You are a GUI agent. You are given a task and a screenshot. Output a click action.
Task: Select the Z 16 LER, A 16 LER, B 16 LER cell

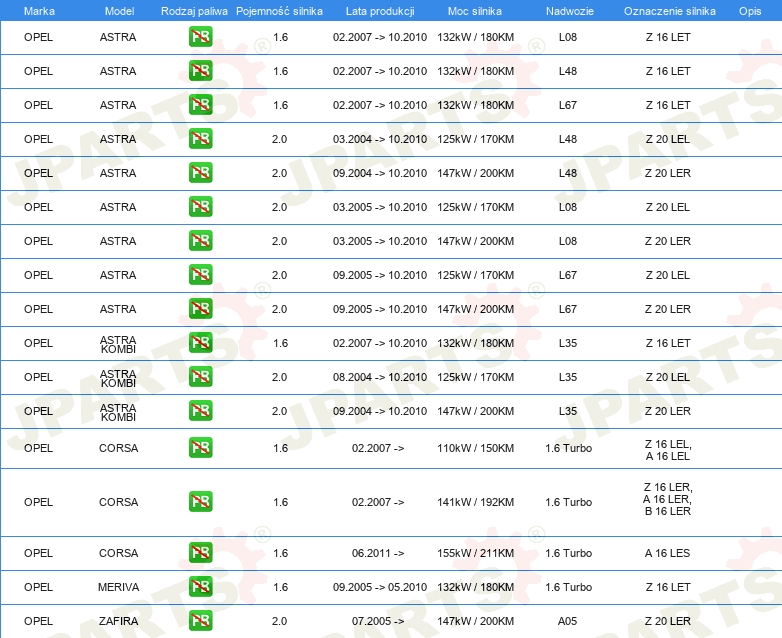click(x=668, y=499)
